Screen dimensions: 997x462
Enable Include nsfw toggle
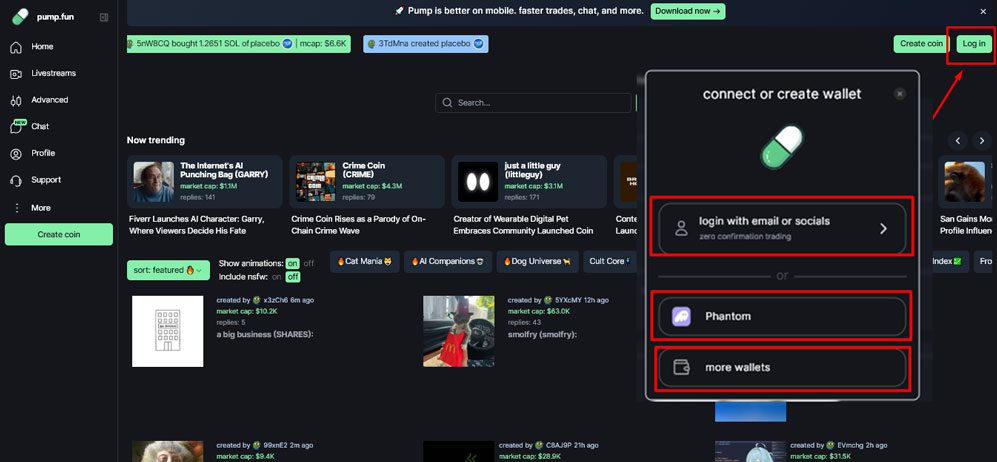click(x=276, y=277)
